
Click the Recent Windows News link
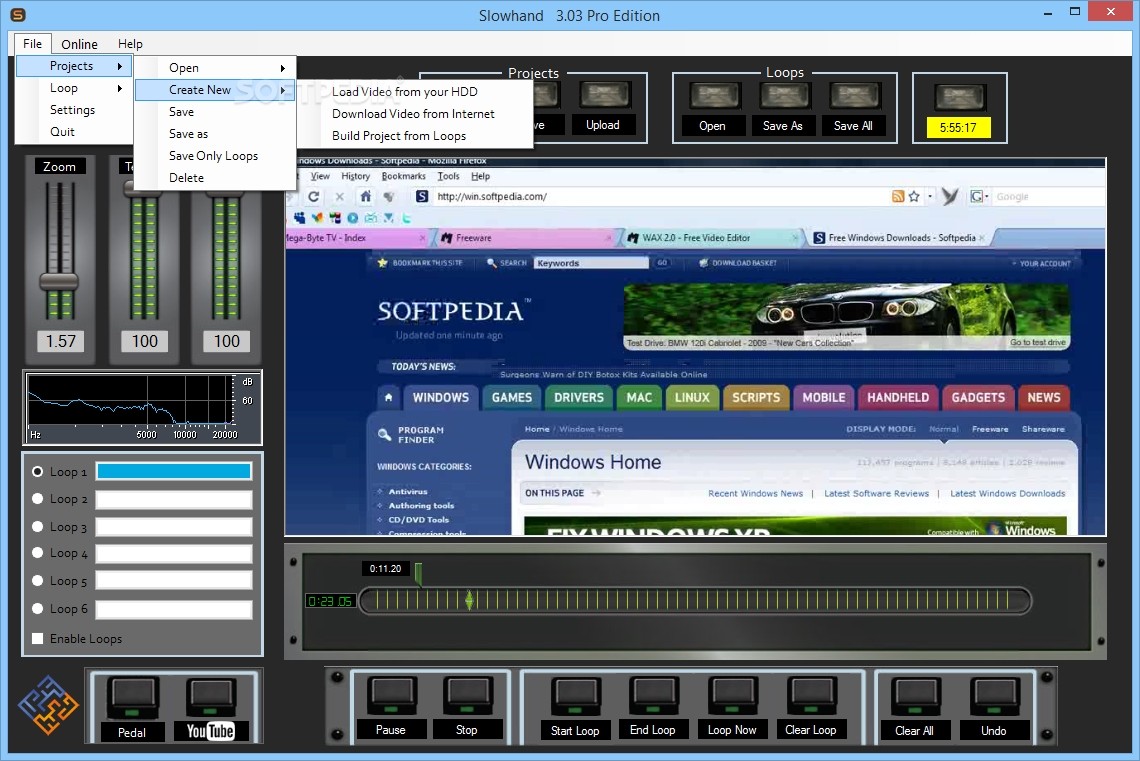(x=755, y=494)
